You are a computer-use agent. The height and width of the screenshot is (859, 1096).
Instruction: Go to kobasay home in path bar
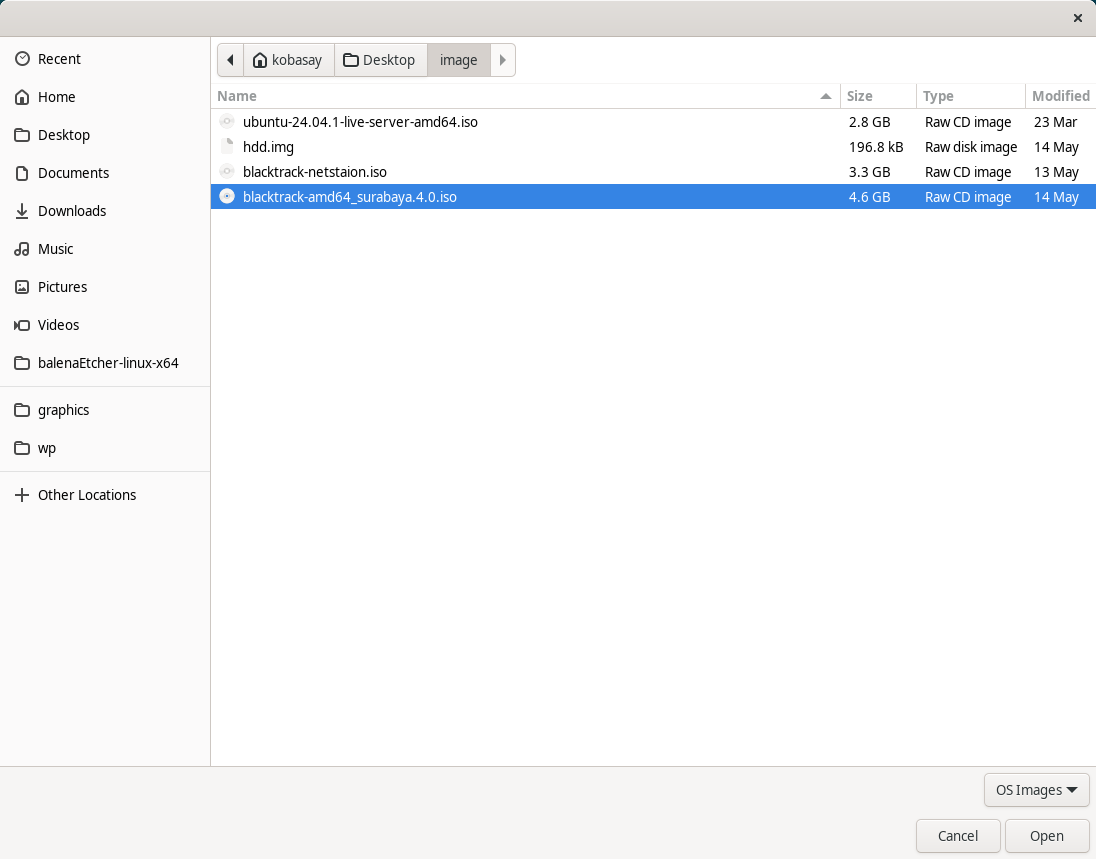pos(288,60)
